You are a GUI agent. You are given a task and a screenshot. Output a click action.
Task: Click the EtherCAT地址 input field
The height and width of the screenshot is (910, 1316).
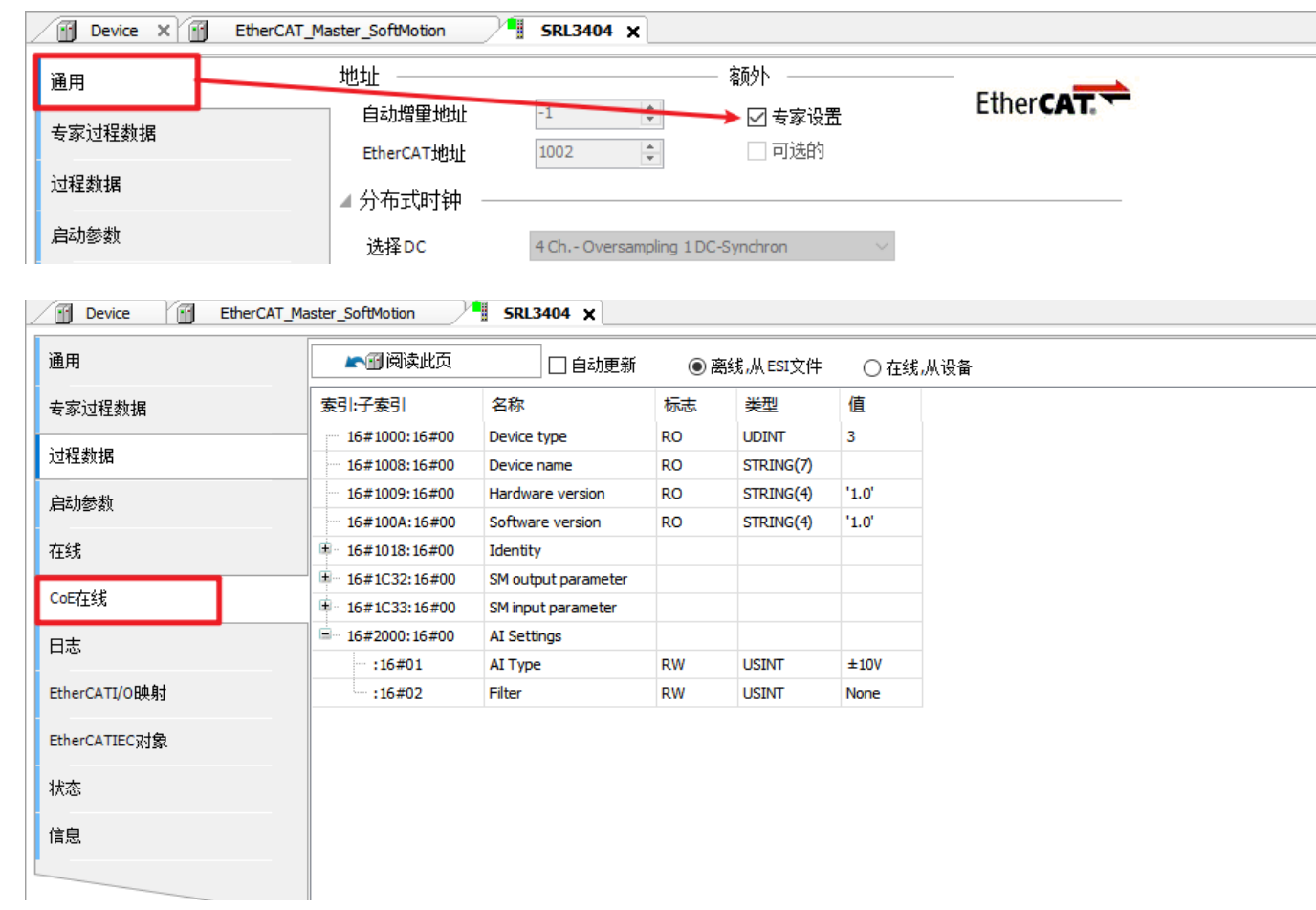click(587, 153)
